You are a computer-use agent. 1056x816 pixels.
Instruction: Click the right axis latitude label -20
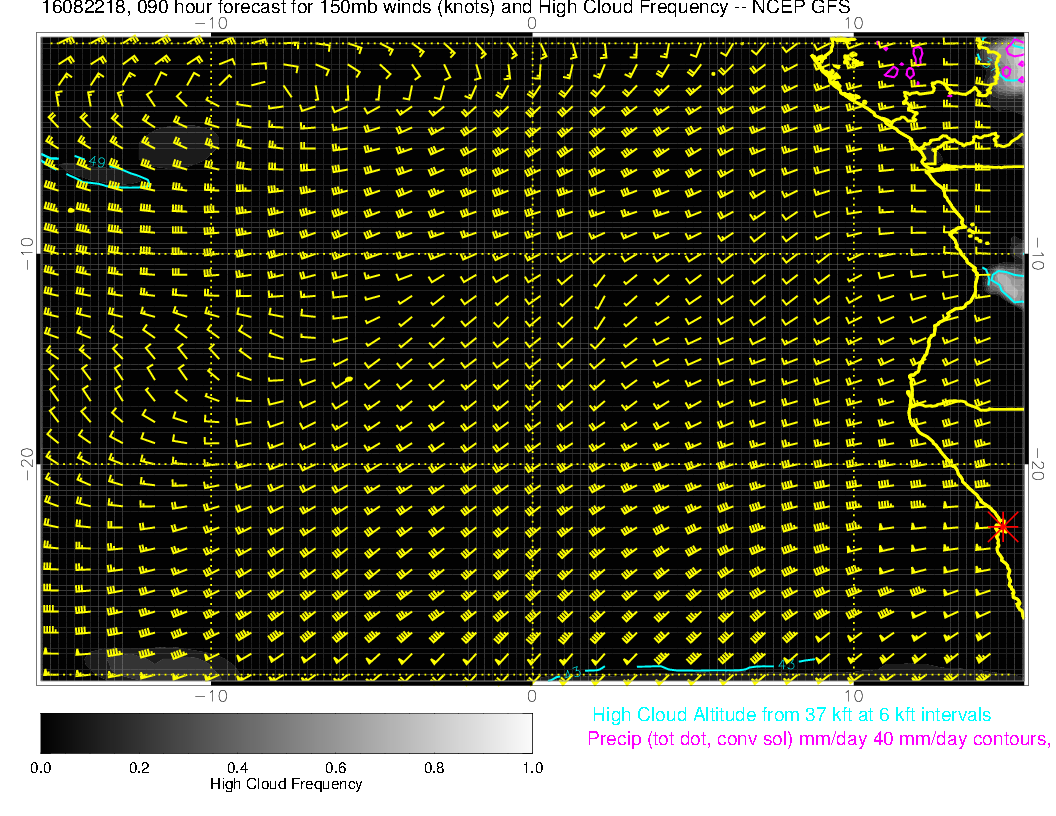[1038, 465]
